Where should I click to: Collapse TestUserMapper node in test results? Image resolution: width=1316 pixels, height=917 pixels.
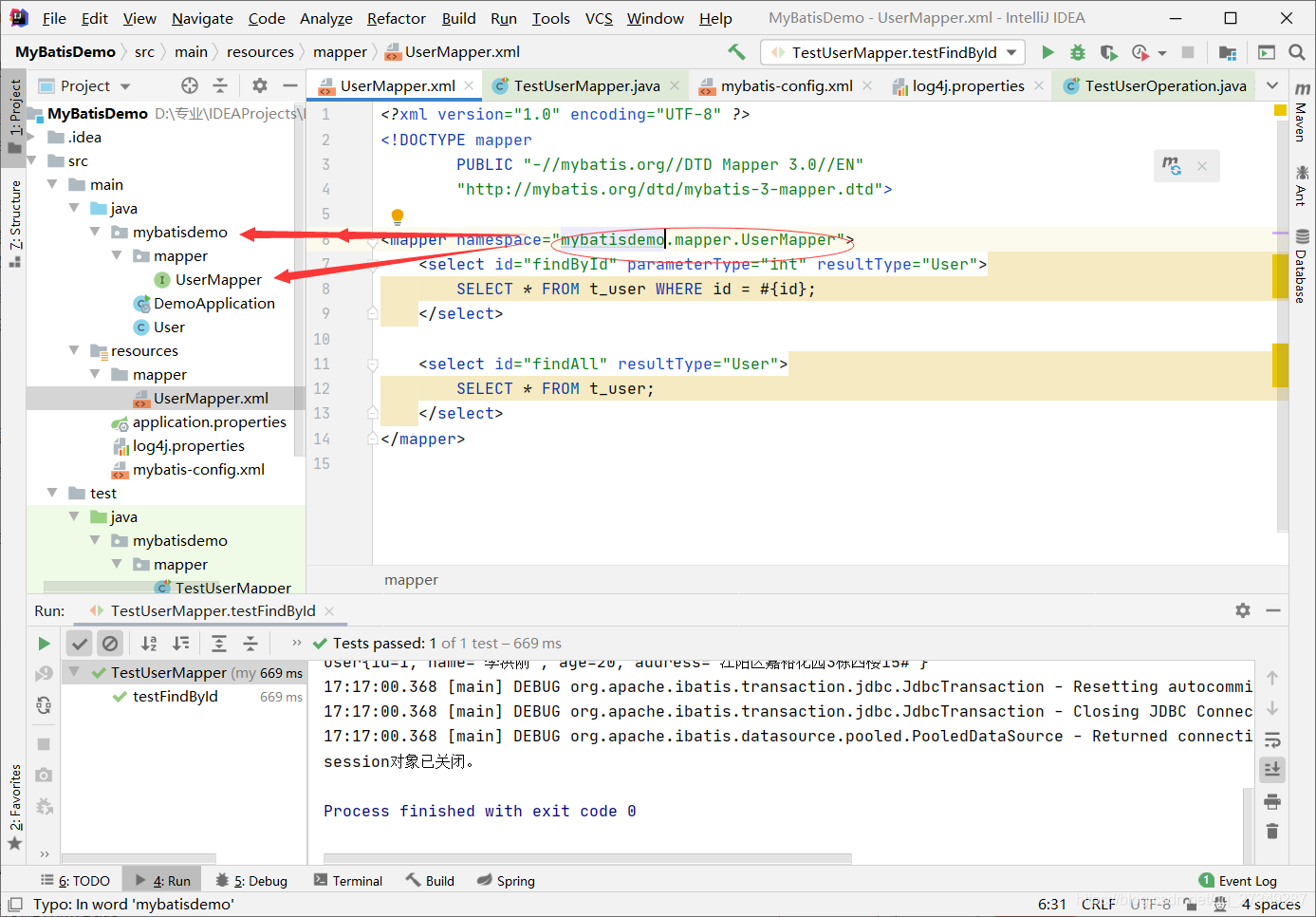click(74, 672)
